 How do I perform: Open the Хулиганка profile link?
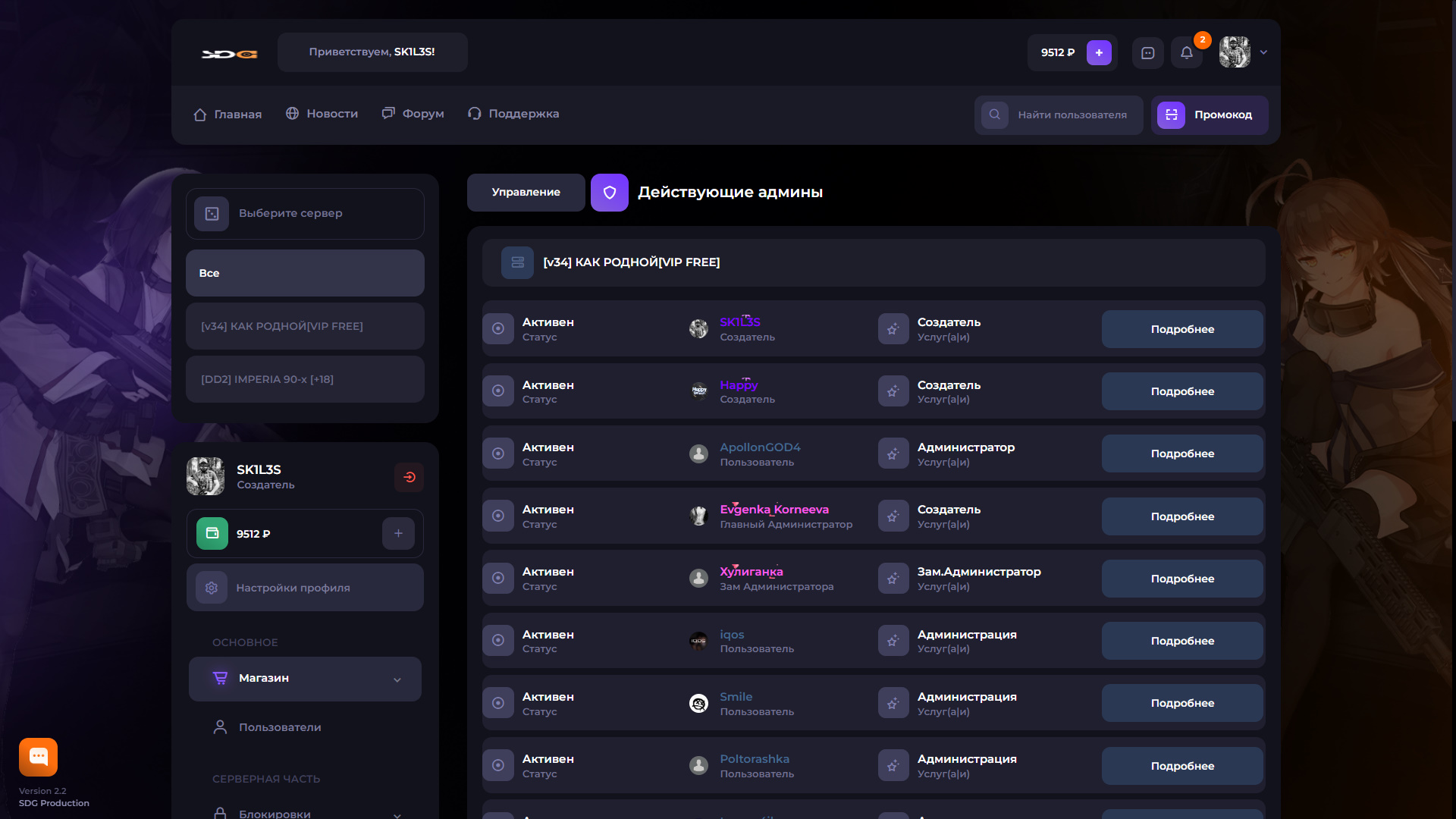[x=752, y=572]
